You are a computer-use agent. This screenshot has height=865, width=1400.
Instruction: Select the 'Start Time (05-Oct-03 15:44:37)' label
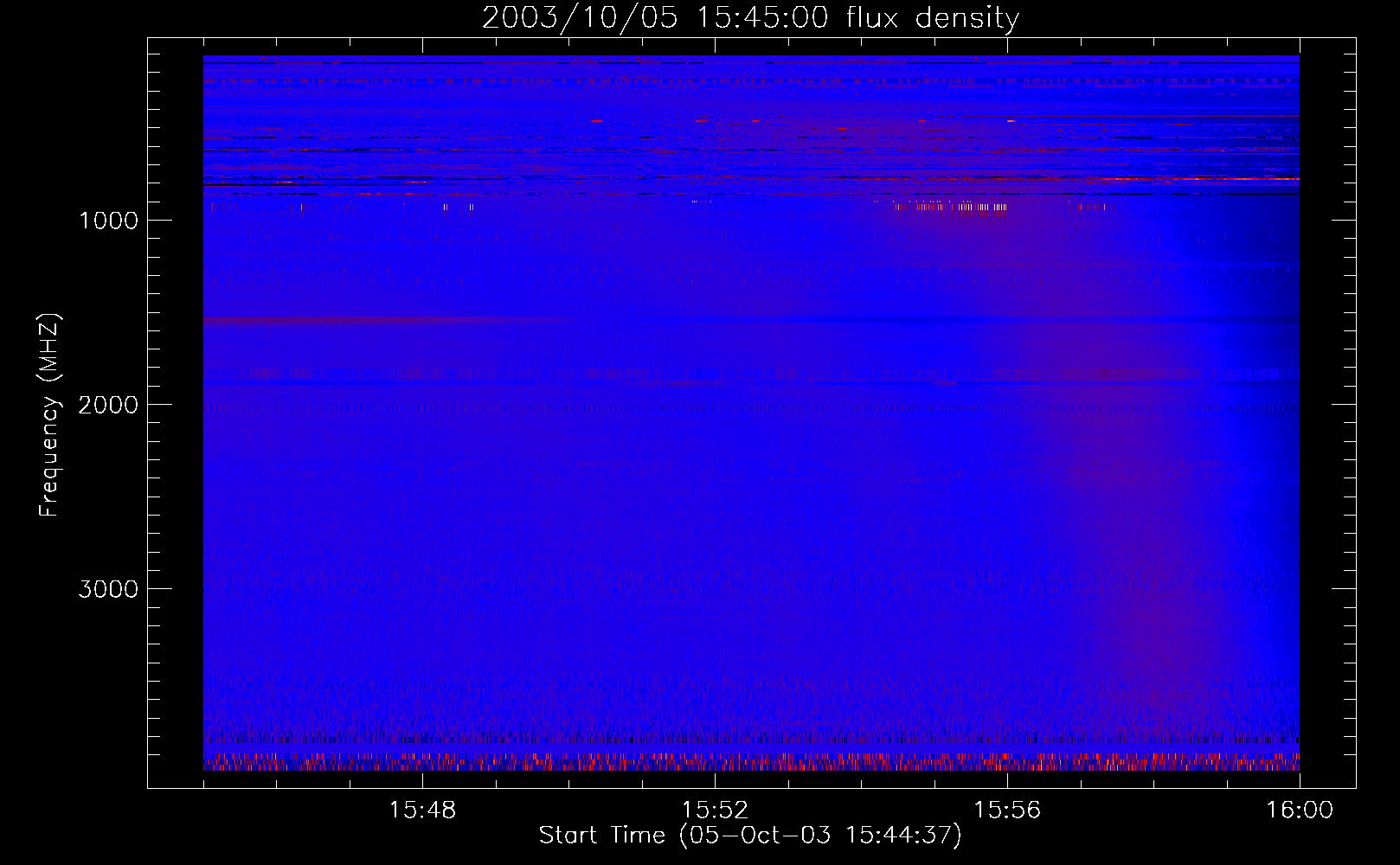(750, 836)
